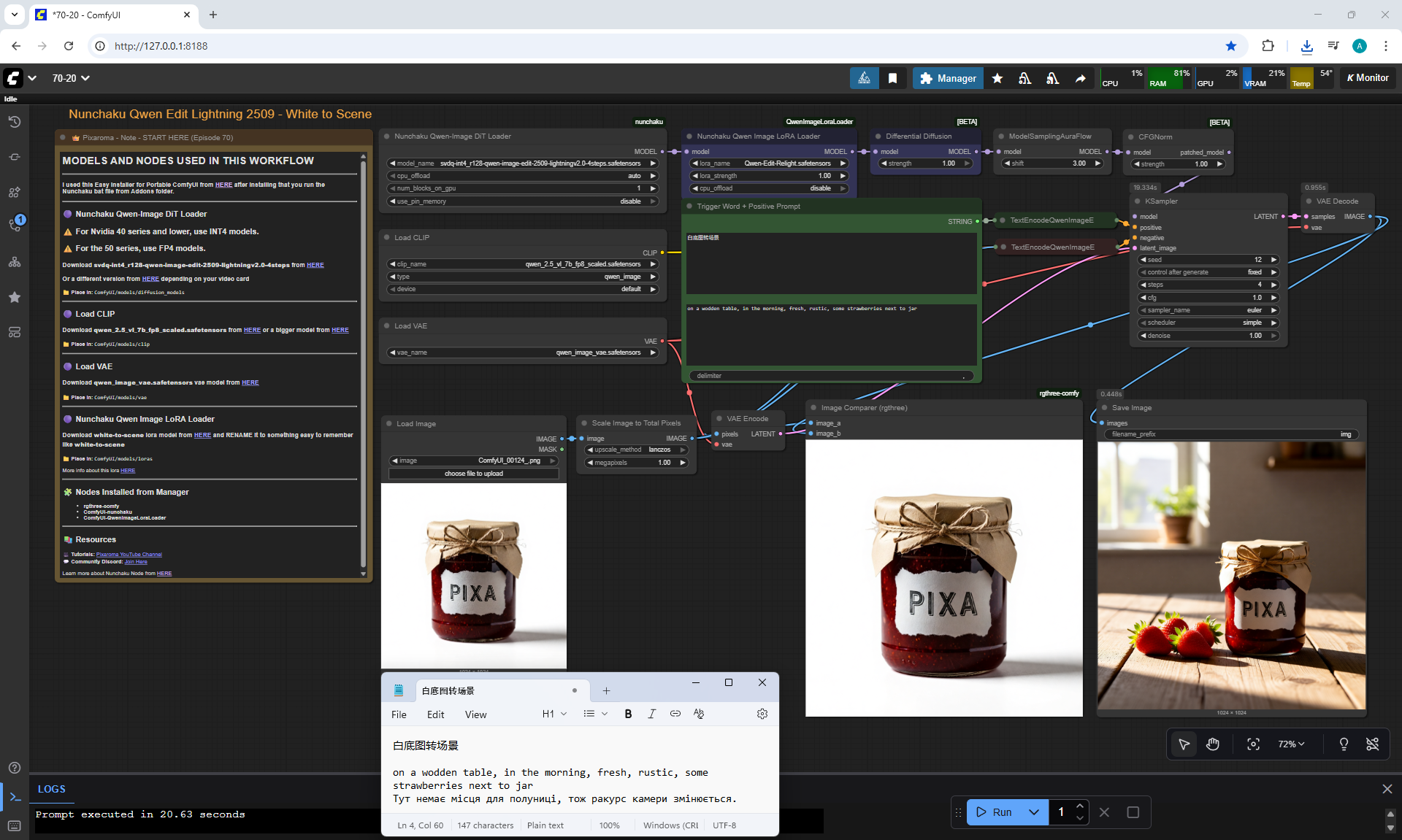The width and height of the screenshot is (1402, 840).
Task: Click the bookmark icon in top toolbar
Action: (892, 78)
